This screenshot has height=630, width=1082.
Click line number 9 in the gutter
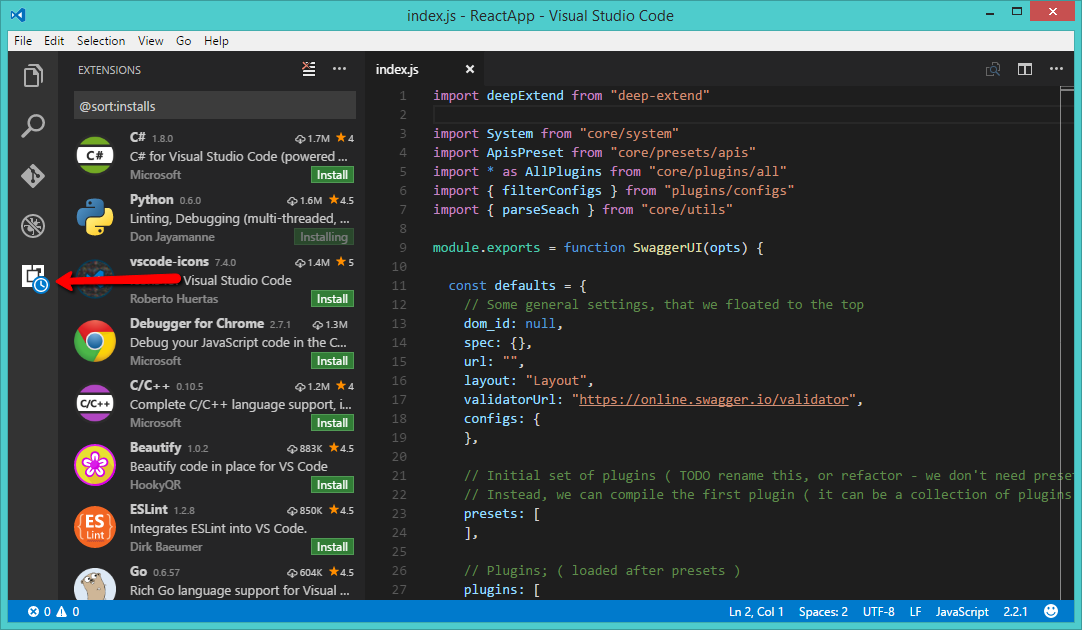[x=402, y=248]
